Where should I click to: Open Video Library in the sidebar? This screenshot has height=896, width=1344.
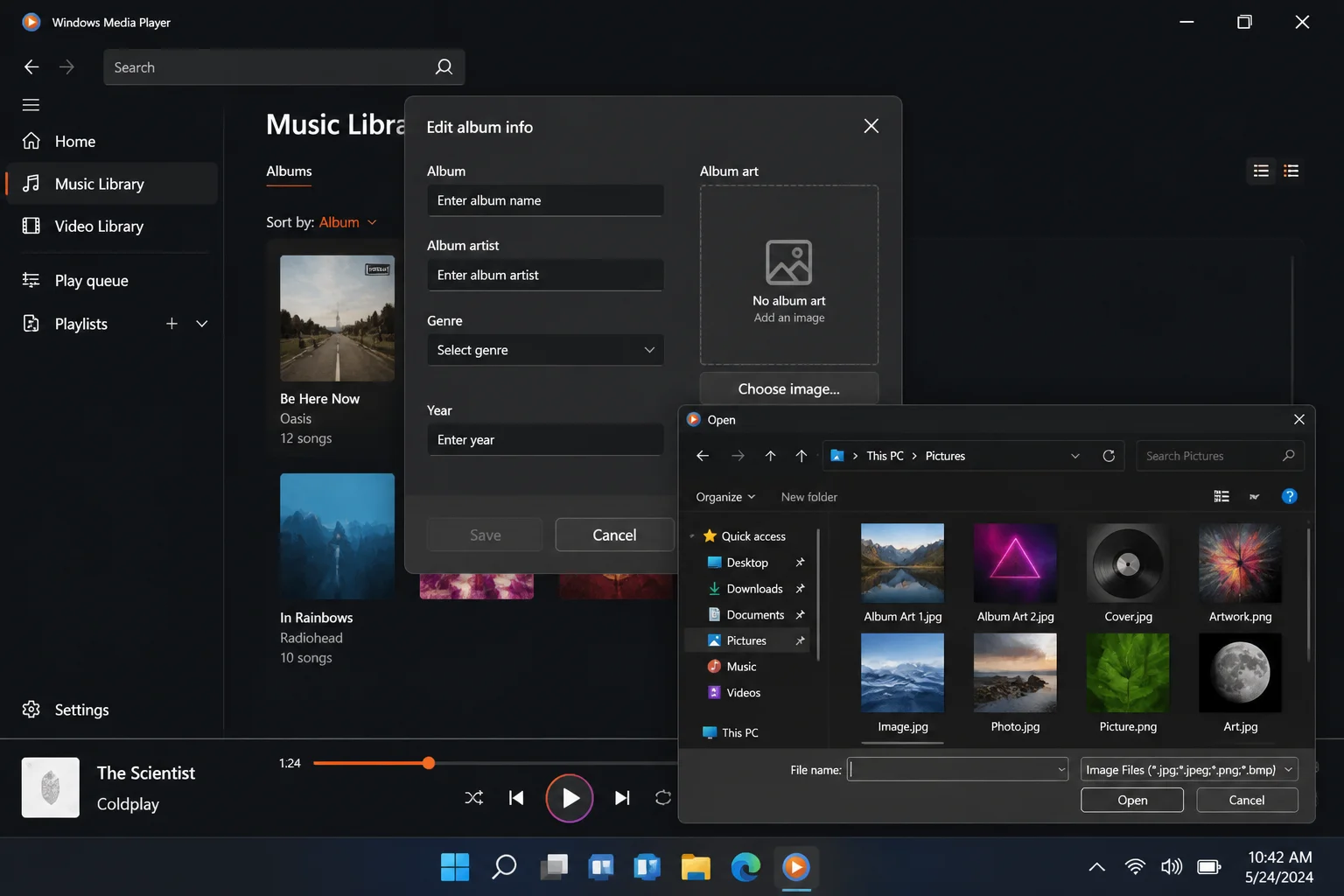coord(112,226)
